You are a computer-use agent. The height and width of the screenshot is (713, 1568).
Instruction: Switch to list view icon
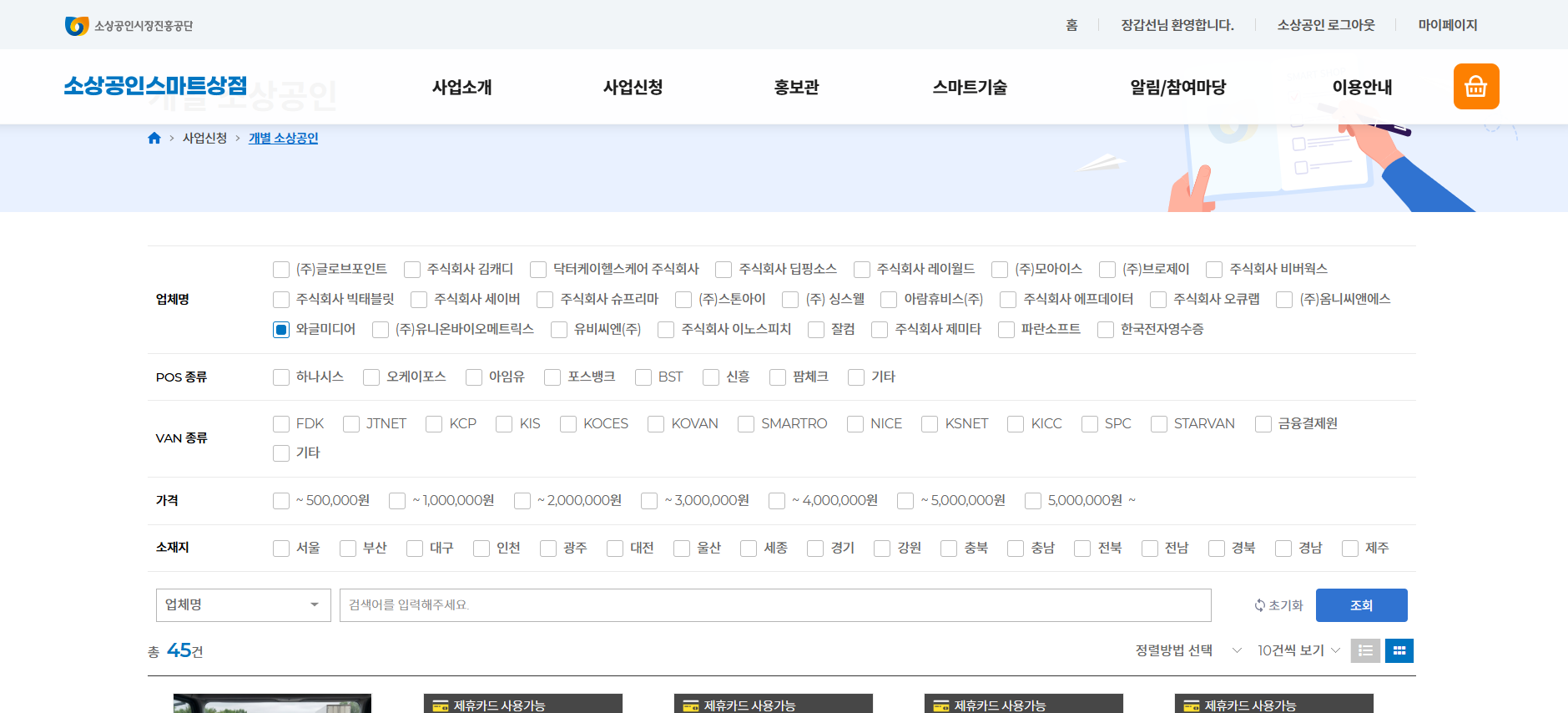pyautogui.click(x=1365, y=650)
